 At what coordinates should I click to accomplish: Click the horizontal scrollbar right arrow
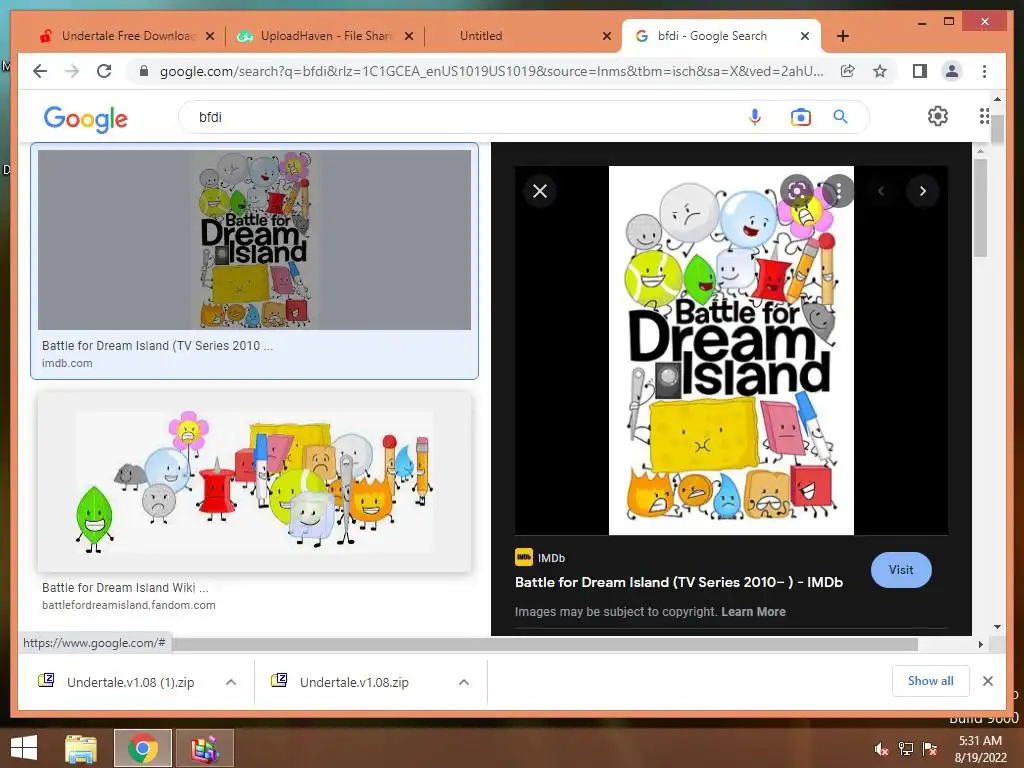click(x=980, y=645)
